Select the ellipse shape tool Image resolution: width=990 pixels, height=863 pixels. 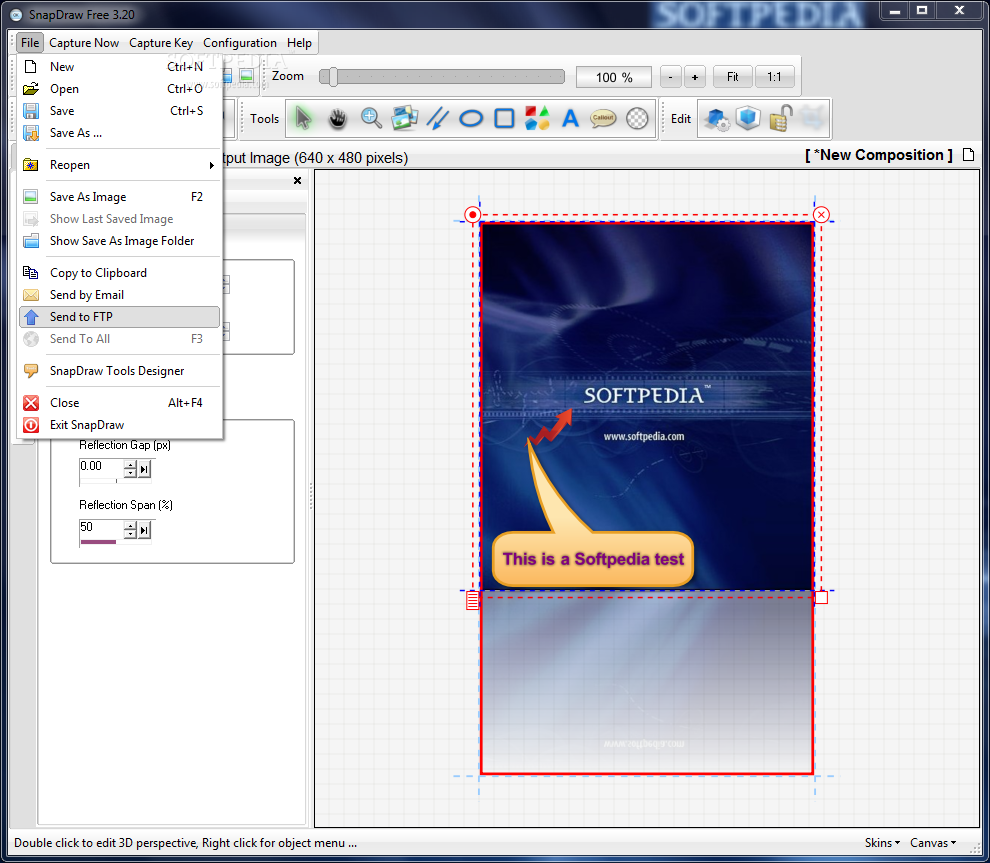[x=471, y=118]
